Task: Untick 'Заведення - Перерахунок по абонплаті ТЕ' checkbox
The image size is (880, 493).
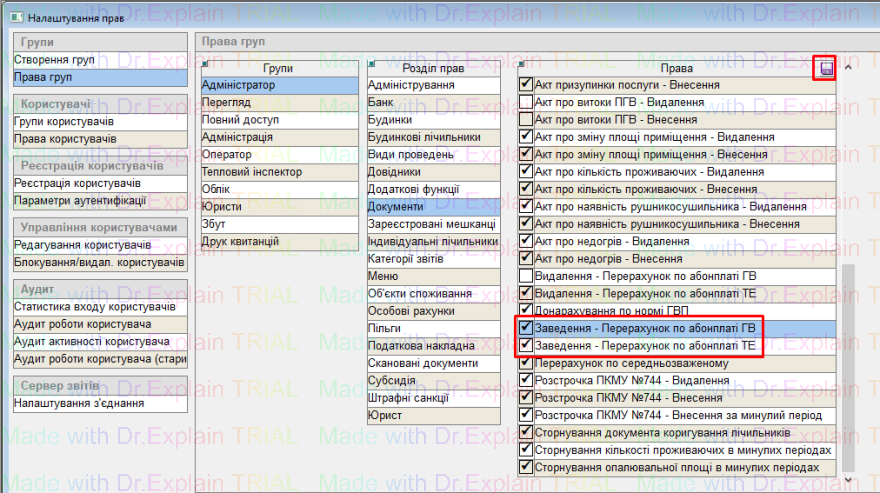Action: pyautogui.click(x=526, y=345)
